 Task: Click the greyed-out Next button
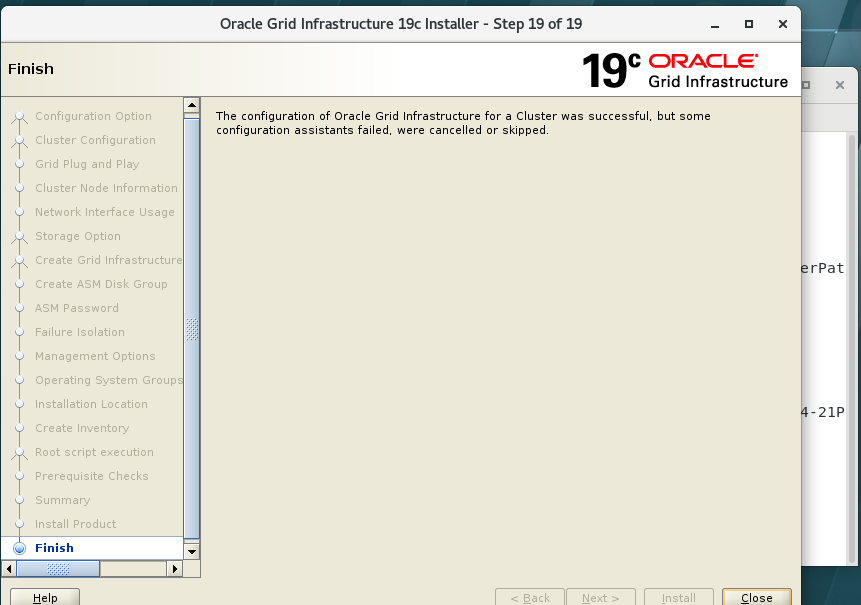coord(601,597)
